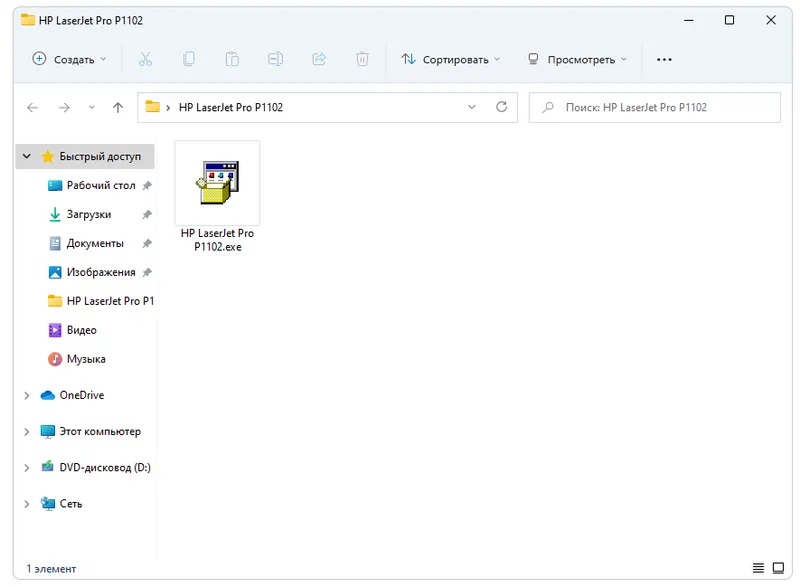Click the 1 элемент status text
The width and height of the screenshot is (800, 587).
51,569
